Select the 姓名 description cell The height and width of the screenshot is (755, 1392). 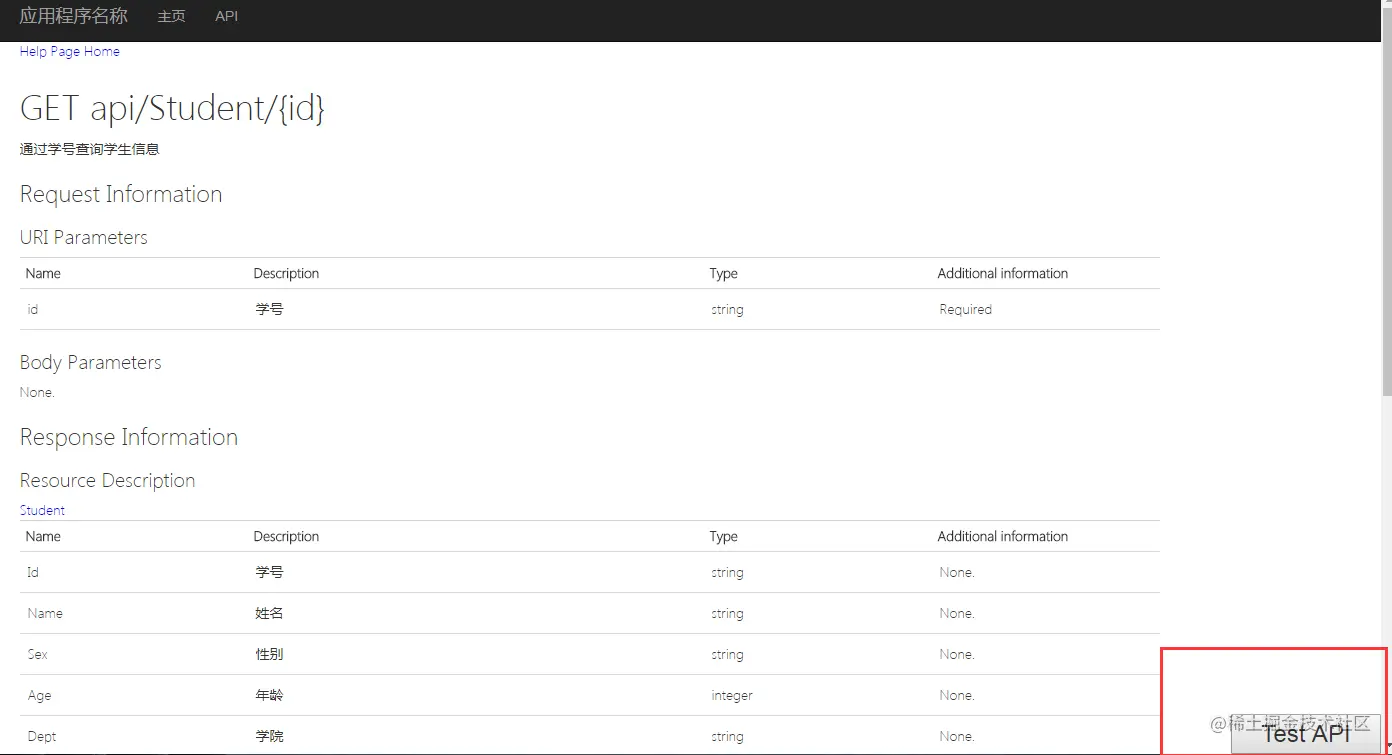269,613
